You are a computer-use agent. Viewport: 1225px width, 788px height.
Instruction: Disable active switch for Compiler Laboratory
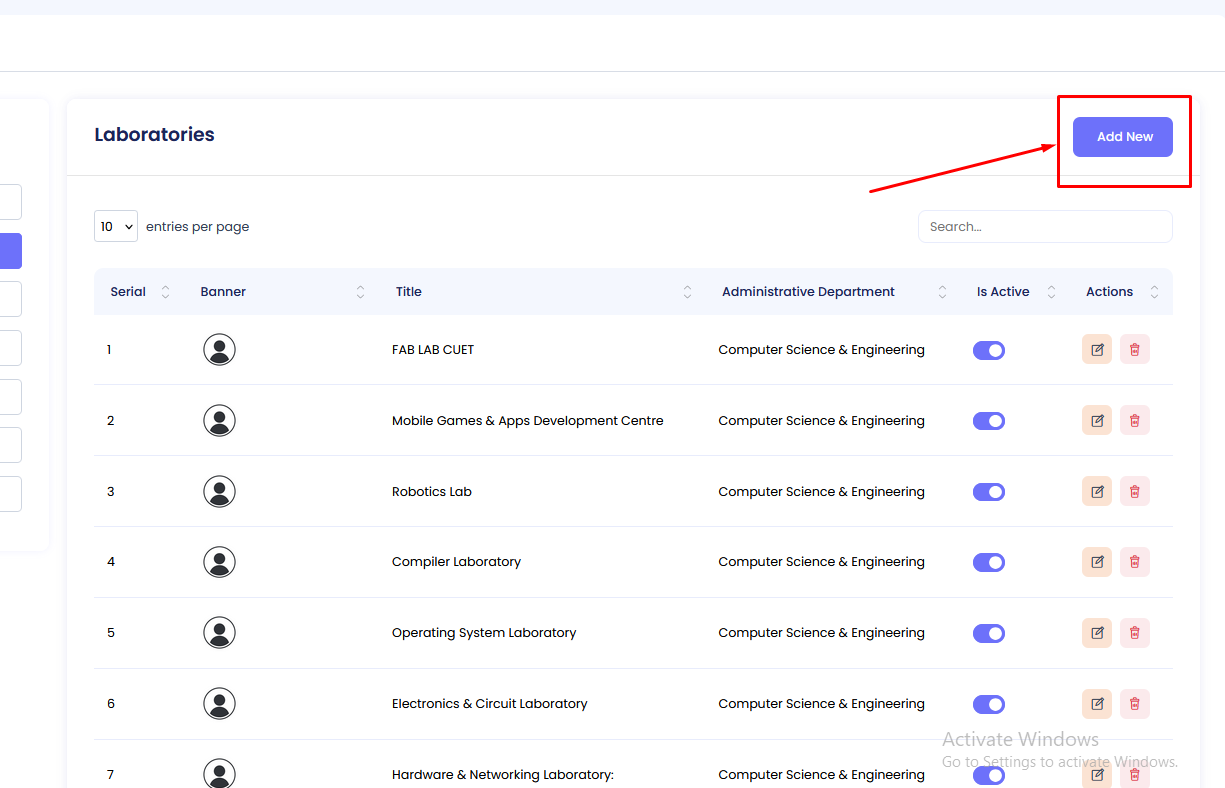(988, 563)
